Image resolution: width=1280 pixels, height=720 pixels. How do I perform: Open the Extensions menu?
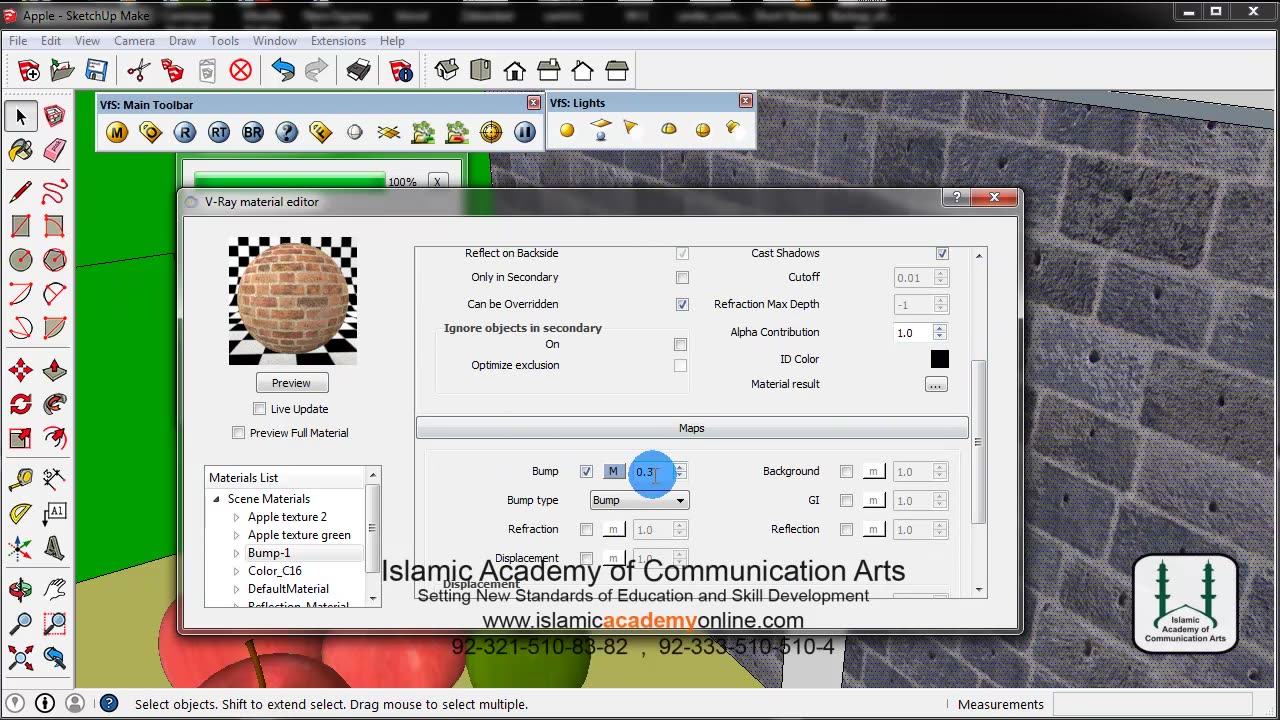(x=338, y=41)
